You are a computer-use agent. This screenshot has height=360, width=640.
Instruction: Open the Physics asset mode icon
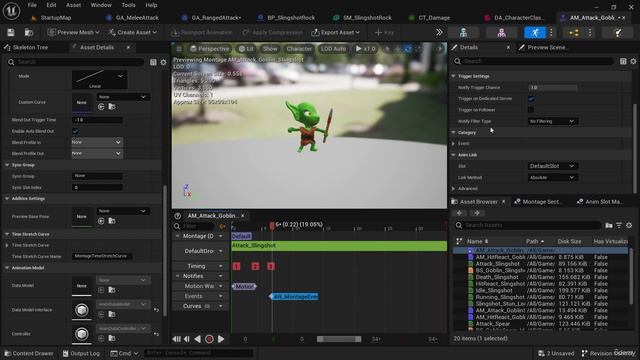(618, 33)
